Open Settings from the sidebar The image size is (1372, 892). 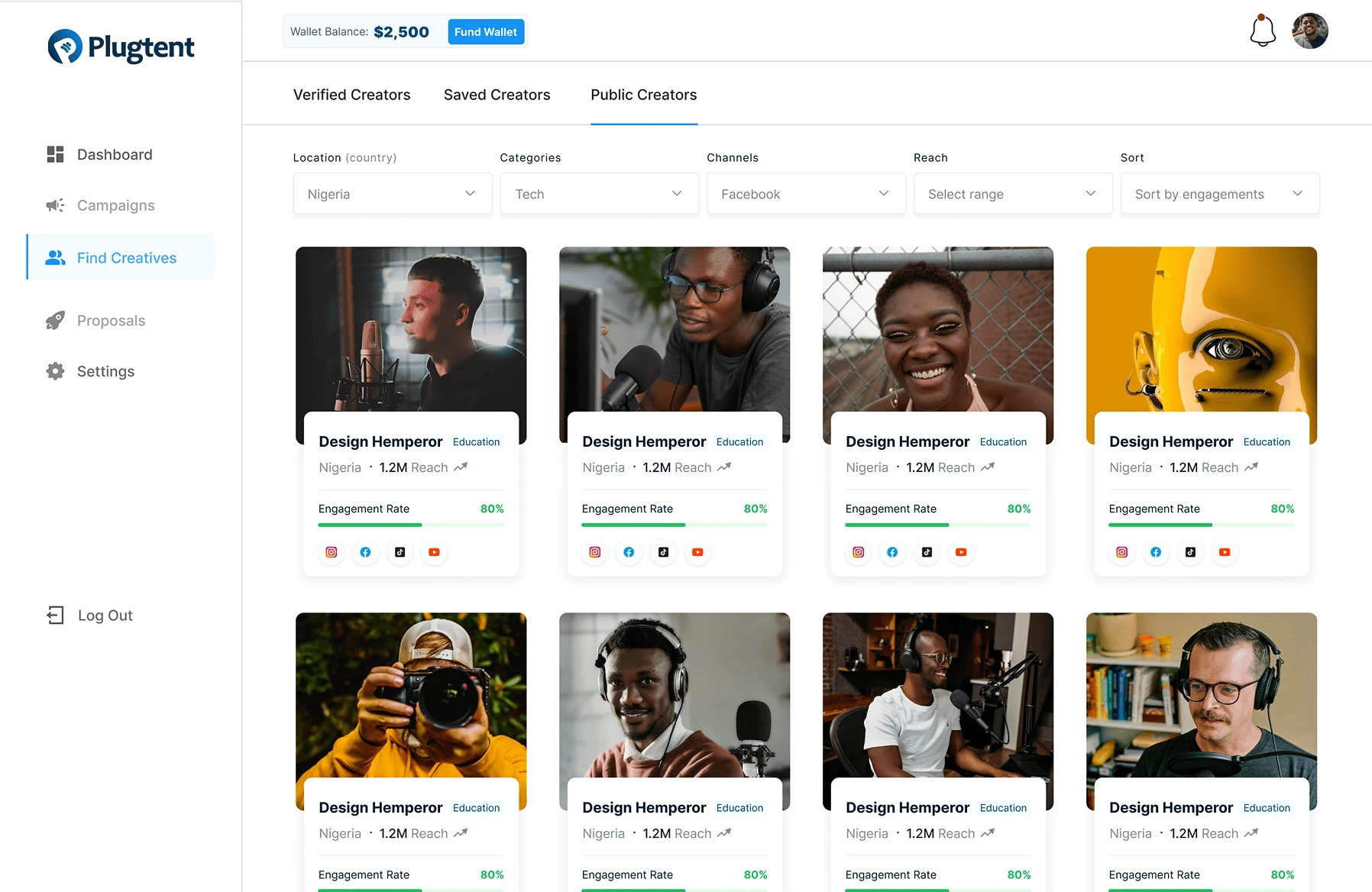point(106,371)
